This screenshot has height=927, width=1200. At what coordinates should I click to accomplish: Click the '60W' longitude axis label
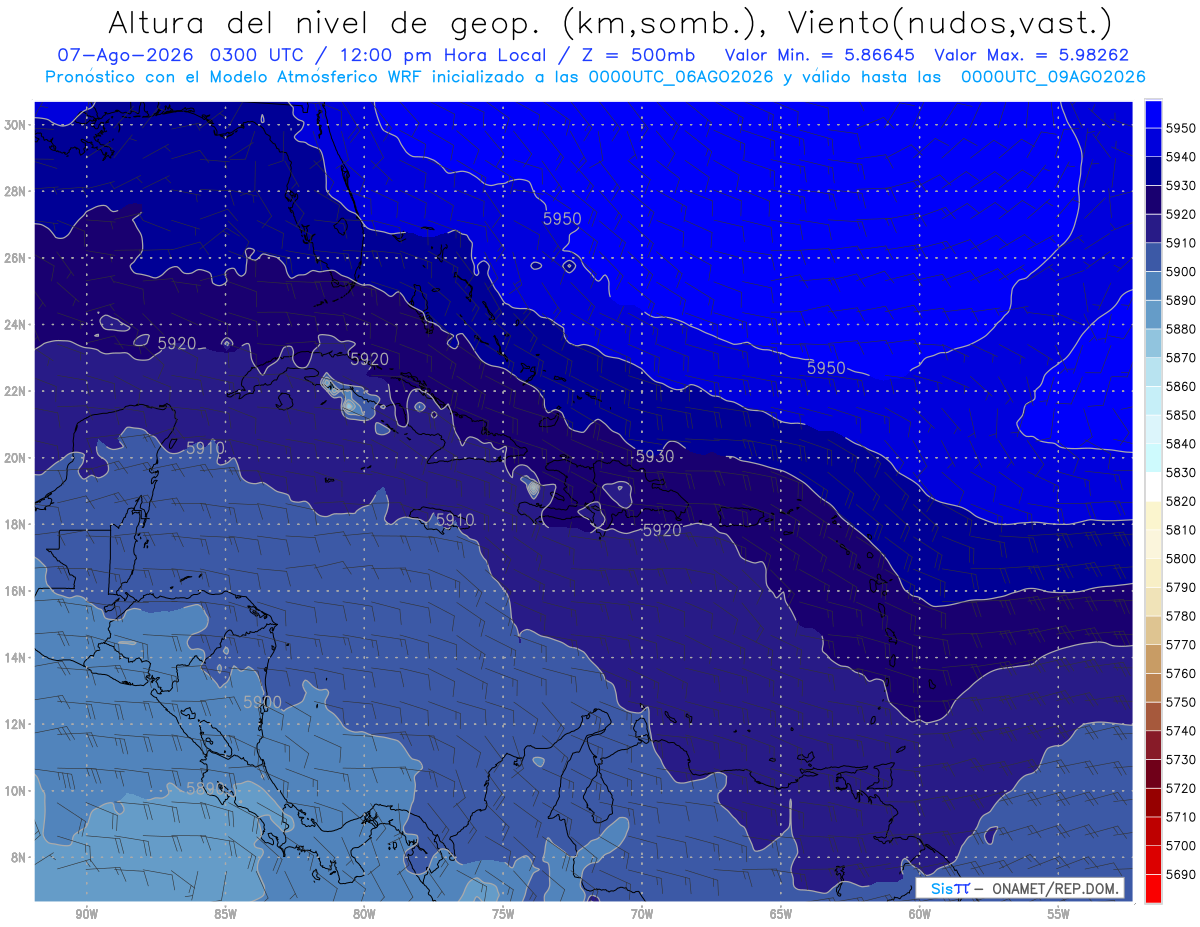pos(920,914)
